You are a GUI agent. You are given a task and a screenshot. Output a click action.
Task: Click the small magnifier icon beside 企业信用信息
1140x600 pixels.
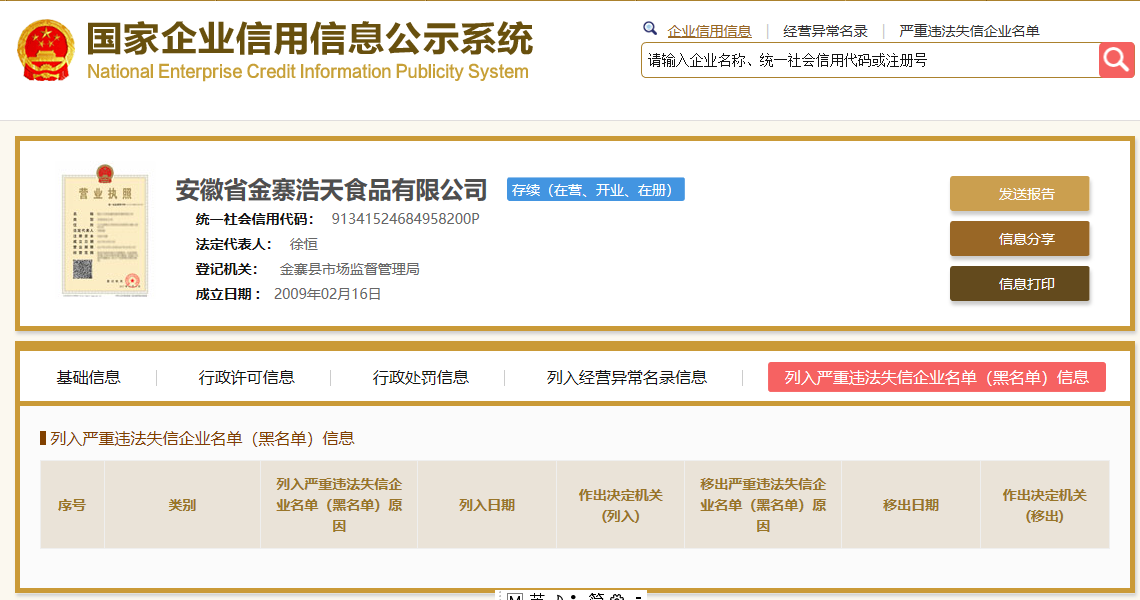650,28
